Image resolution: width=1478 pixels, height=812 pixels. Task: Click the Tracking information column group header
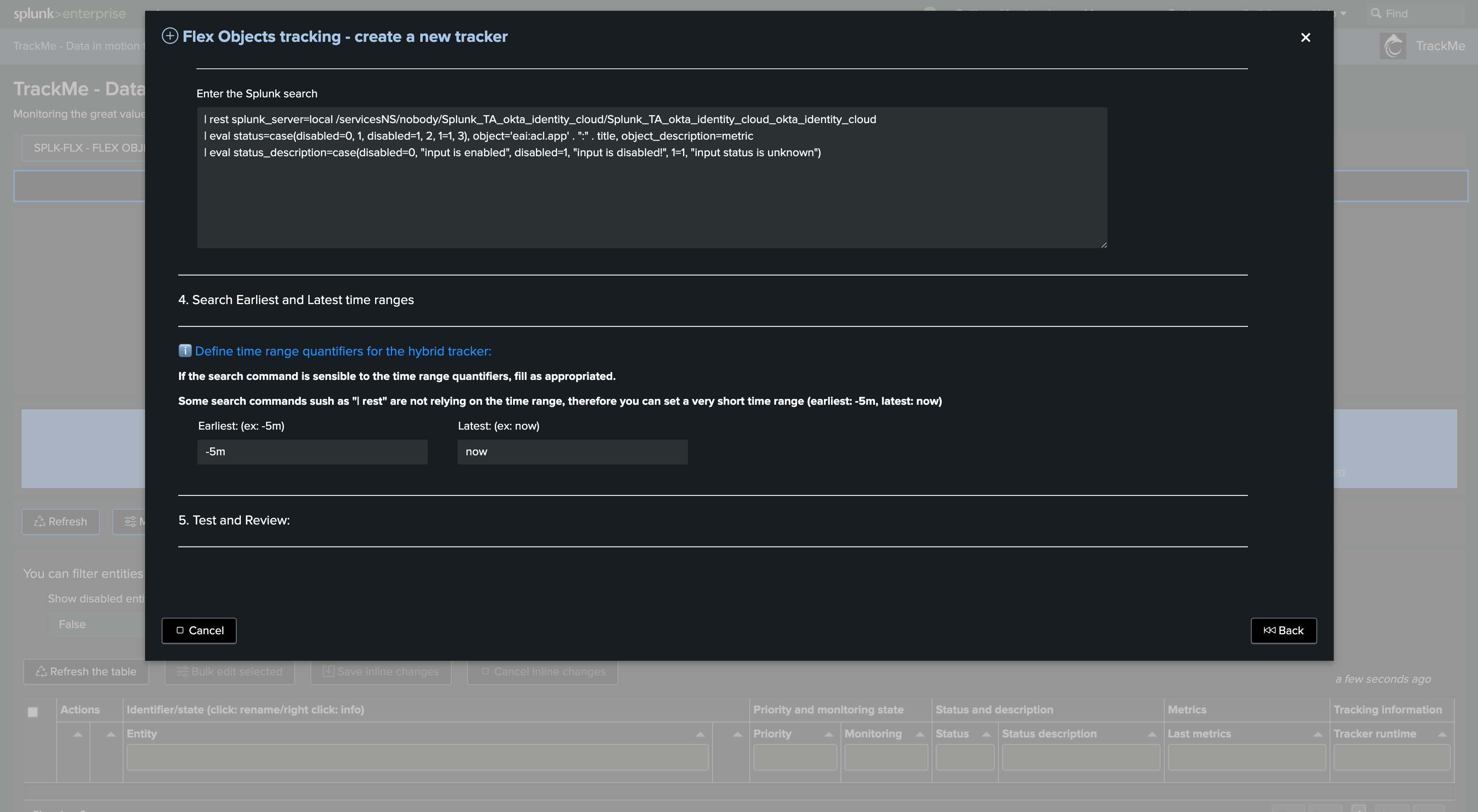click(1388, 710)
